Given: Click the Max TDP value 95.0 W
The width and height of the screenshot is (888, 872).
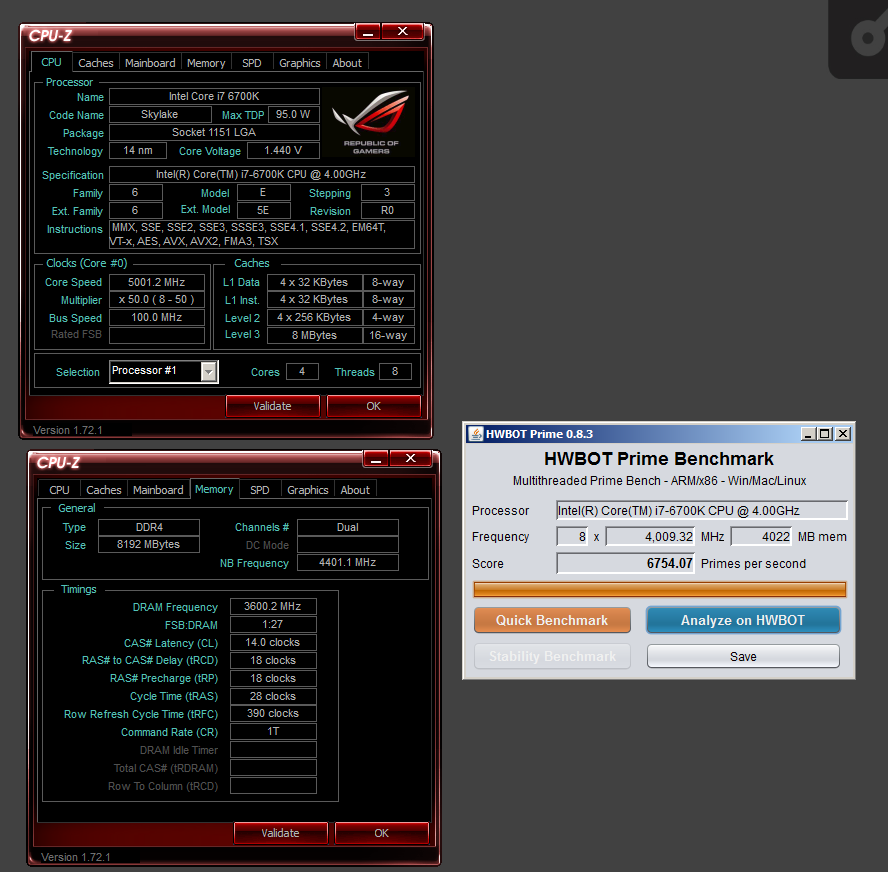Looking at the screenshot, I should click(293, 114).
